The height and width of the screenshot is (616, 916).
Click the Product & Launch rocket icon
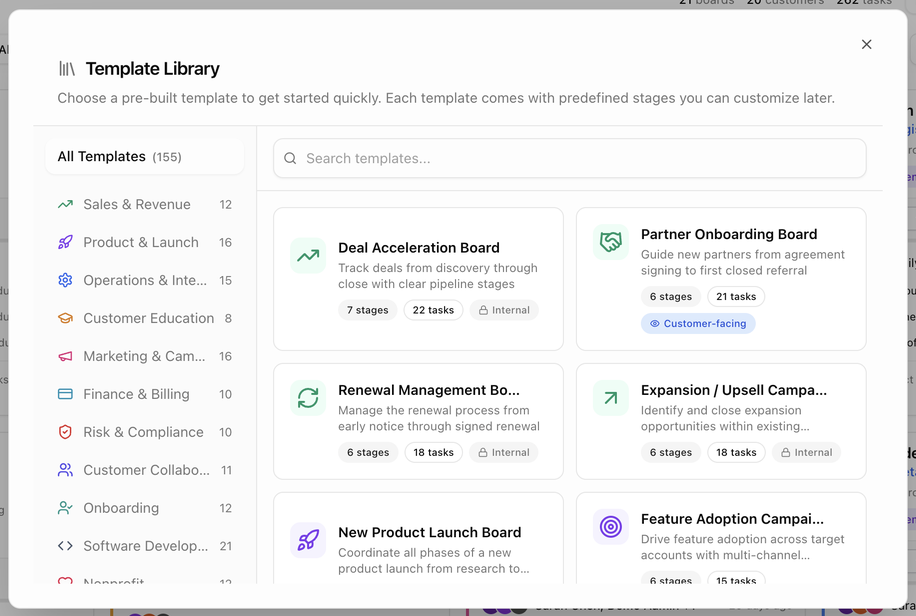[65, 243]
